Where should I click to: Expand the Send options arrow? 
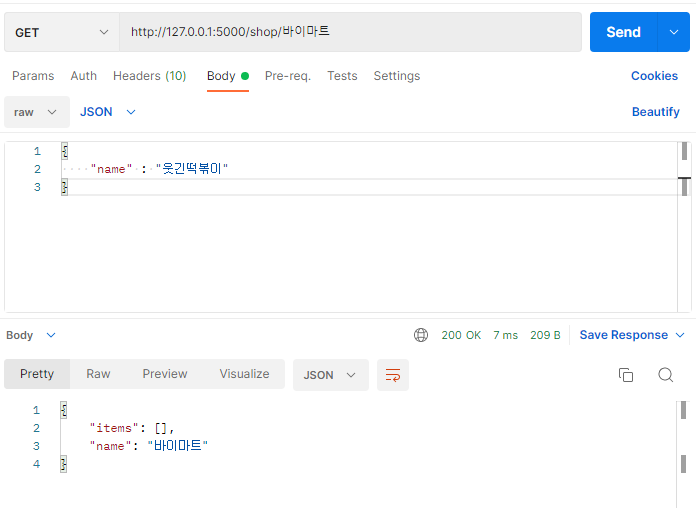pos(674,32)
